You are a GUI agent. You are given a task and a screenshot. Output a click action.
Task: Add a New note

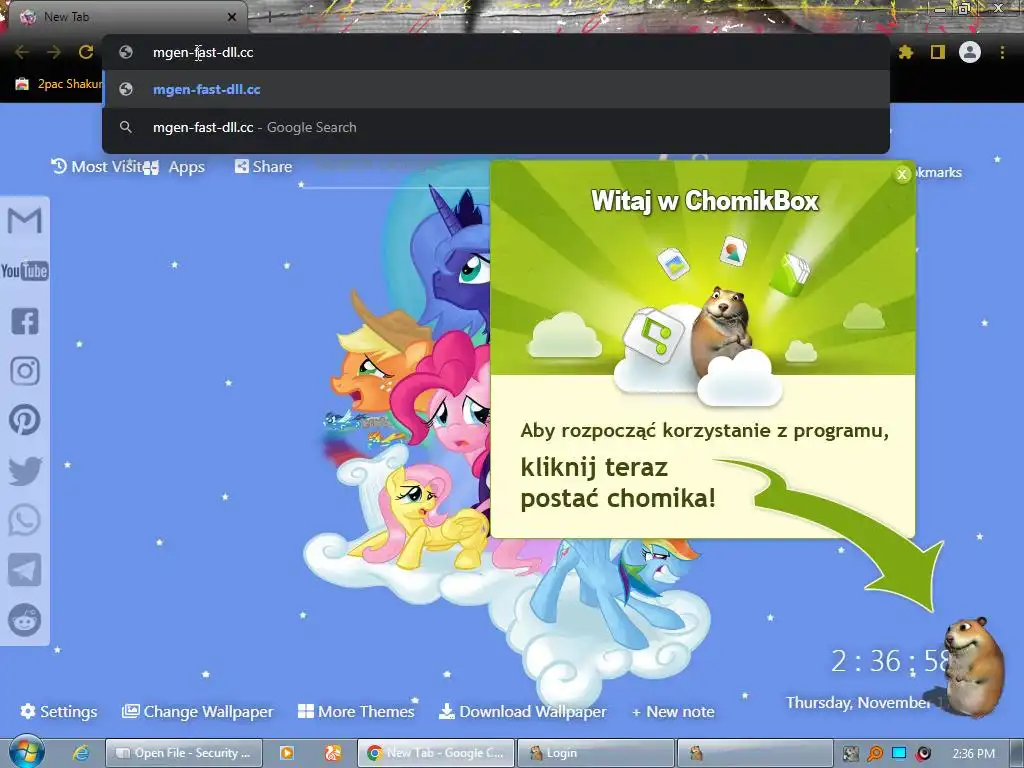click(x=673, y=712)
